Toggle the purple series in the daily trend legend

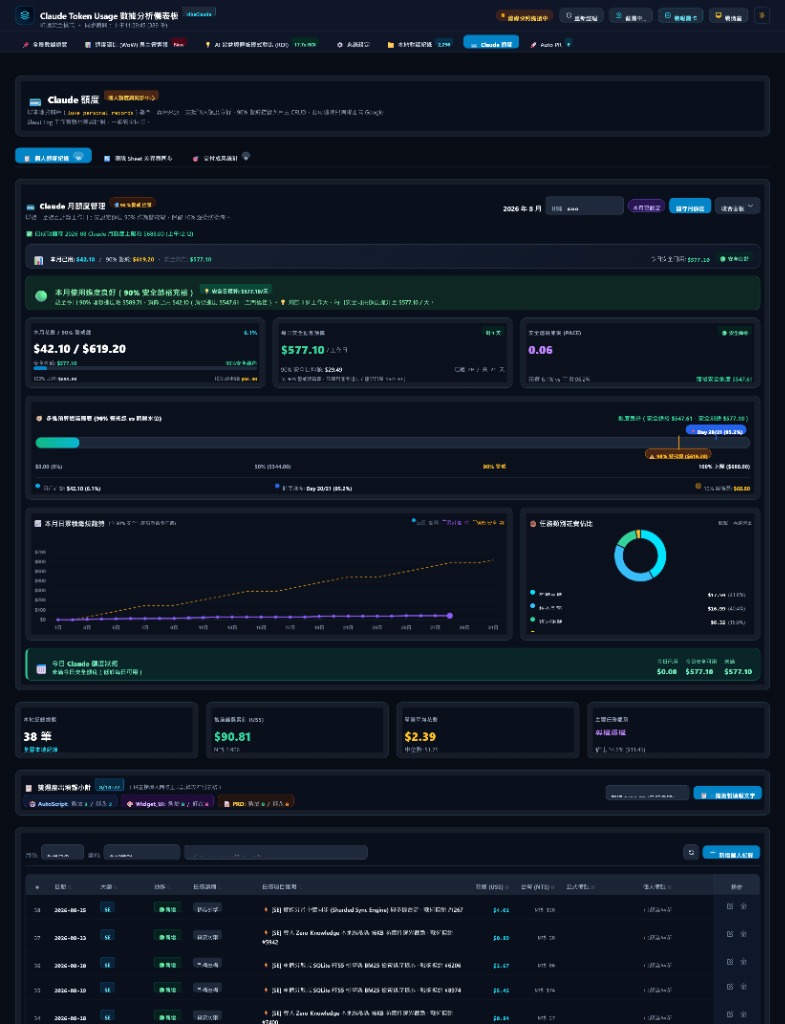[455, 522]
